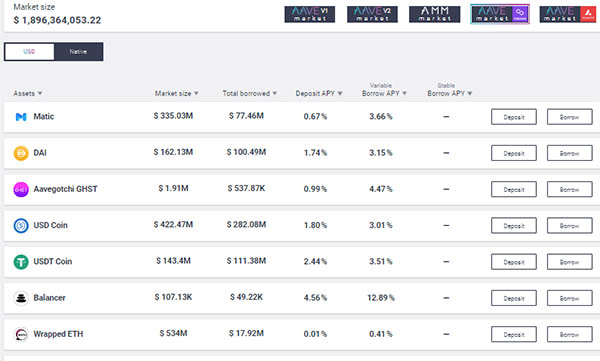Click the Balancer token icon

[21, 298]
